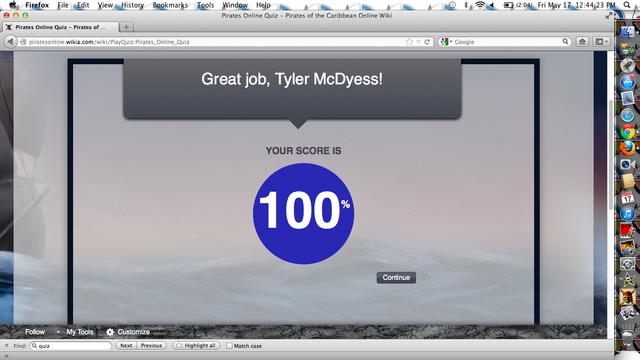This screenshot has width=640, height=360.
Task: Open a new tab with the plus icon
Action: (127, 27)
